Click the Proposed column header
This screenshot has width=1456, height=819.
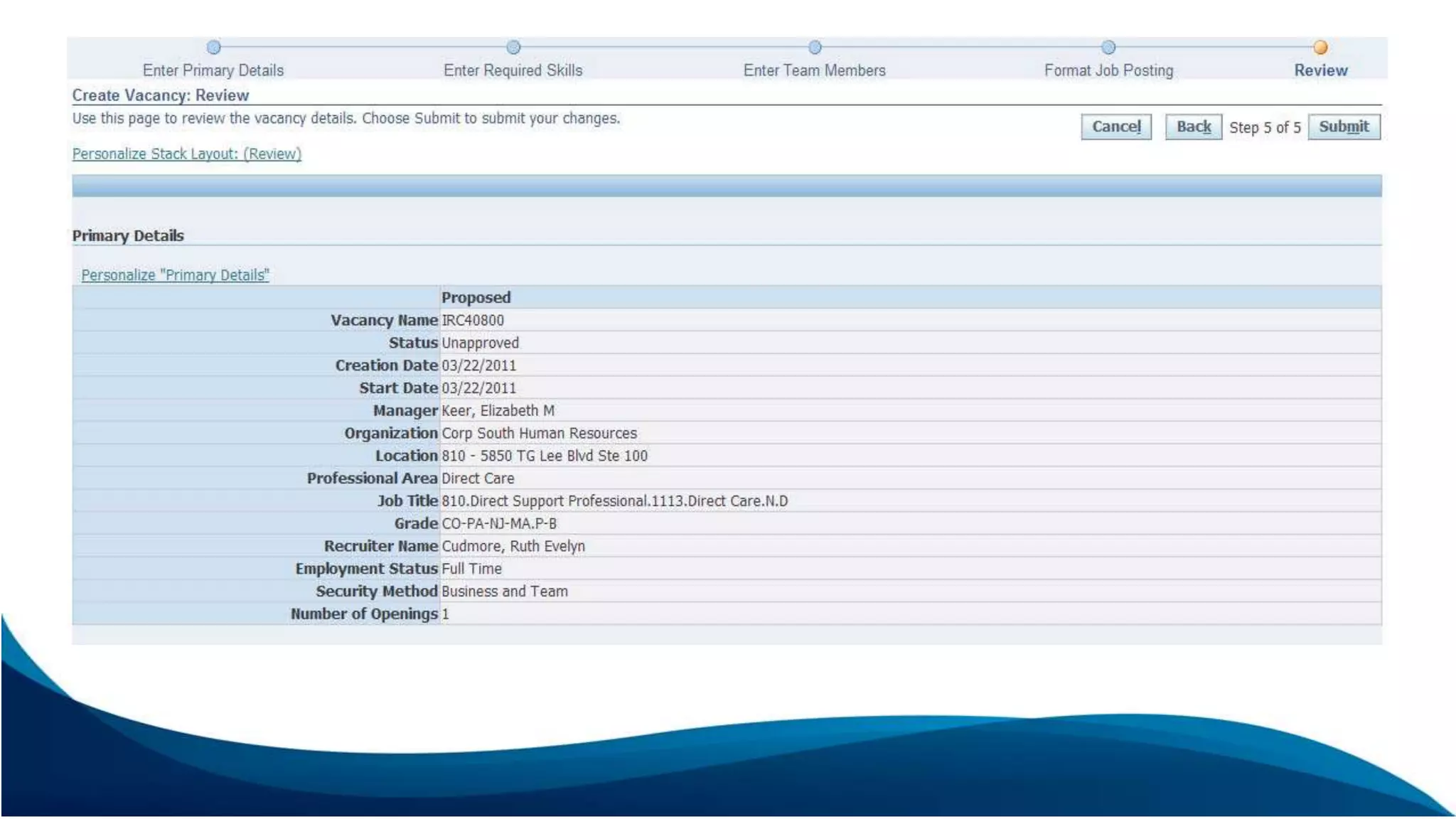[x=476, y=298]
